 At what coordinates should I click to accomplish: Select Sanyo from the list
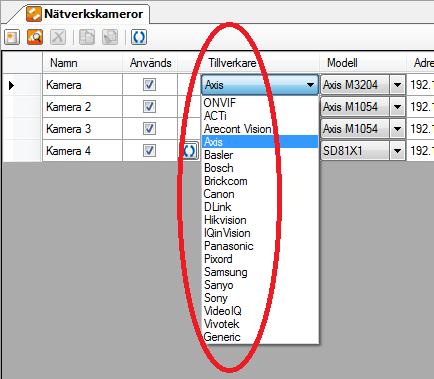(260, 285)
